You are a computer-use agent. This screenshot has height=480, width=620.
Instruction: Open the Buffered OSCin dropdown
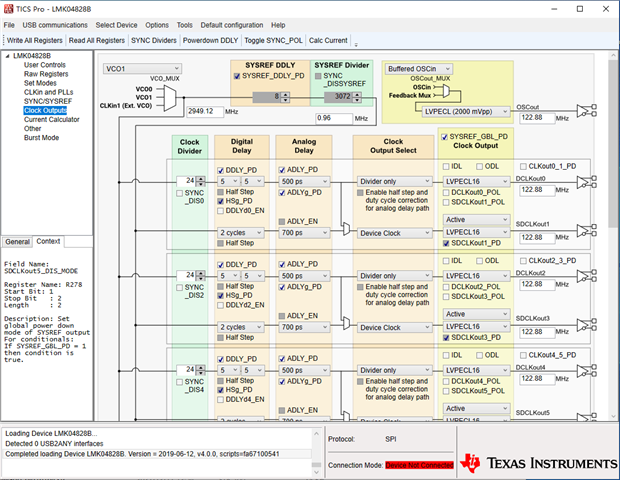click(x=419, y=69)
